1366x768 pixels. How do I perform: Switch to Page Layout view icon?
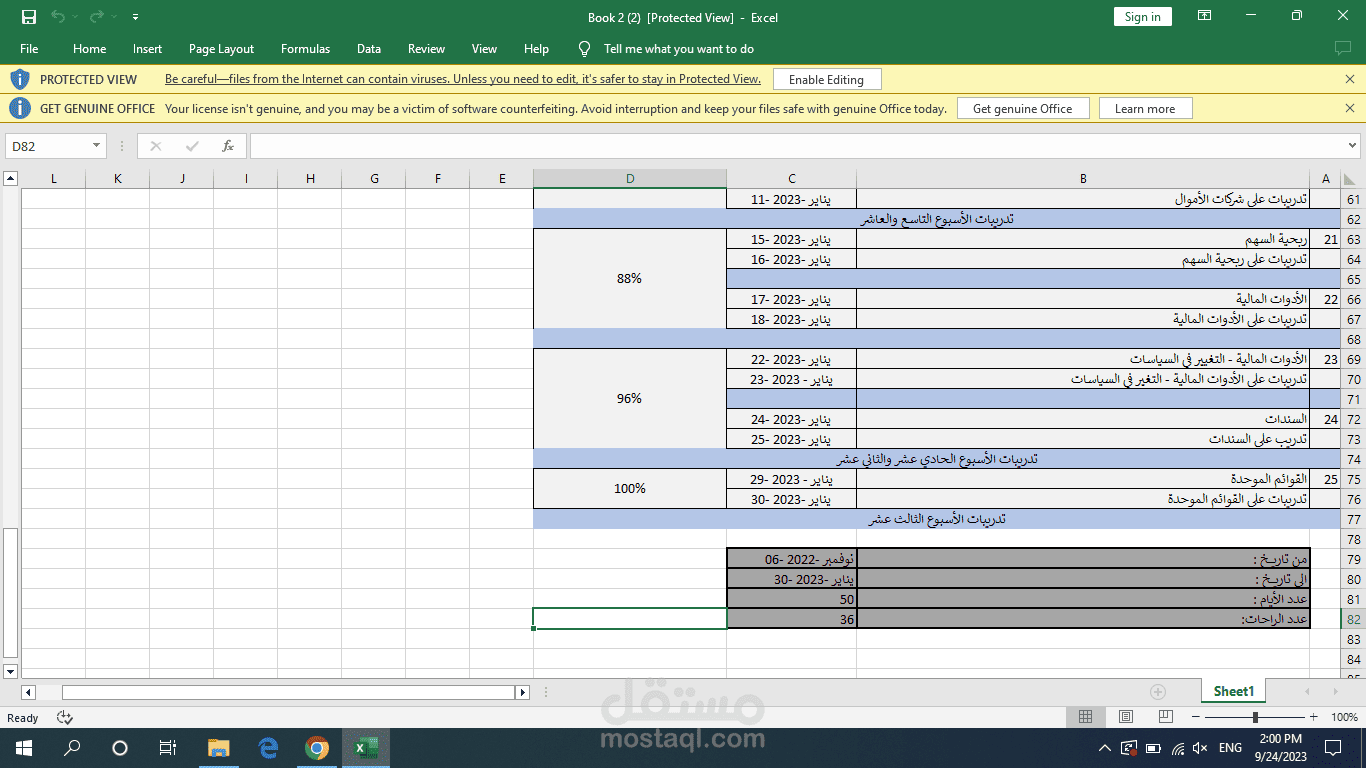pyautogui.click(x=1126, y=717)
